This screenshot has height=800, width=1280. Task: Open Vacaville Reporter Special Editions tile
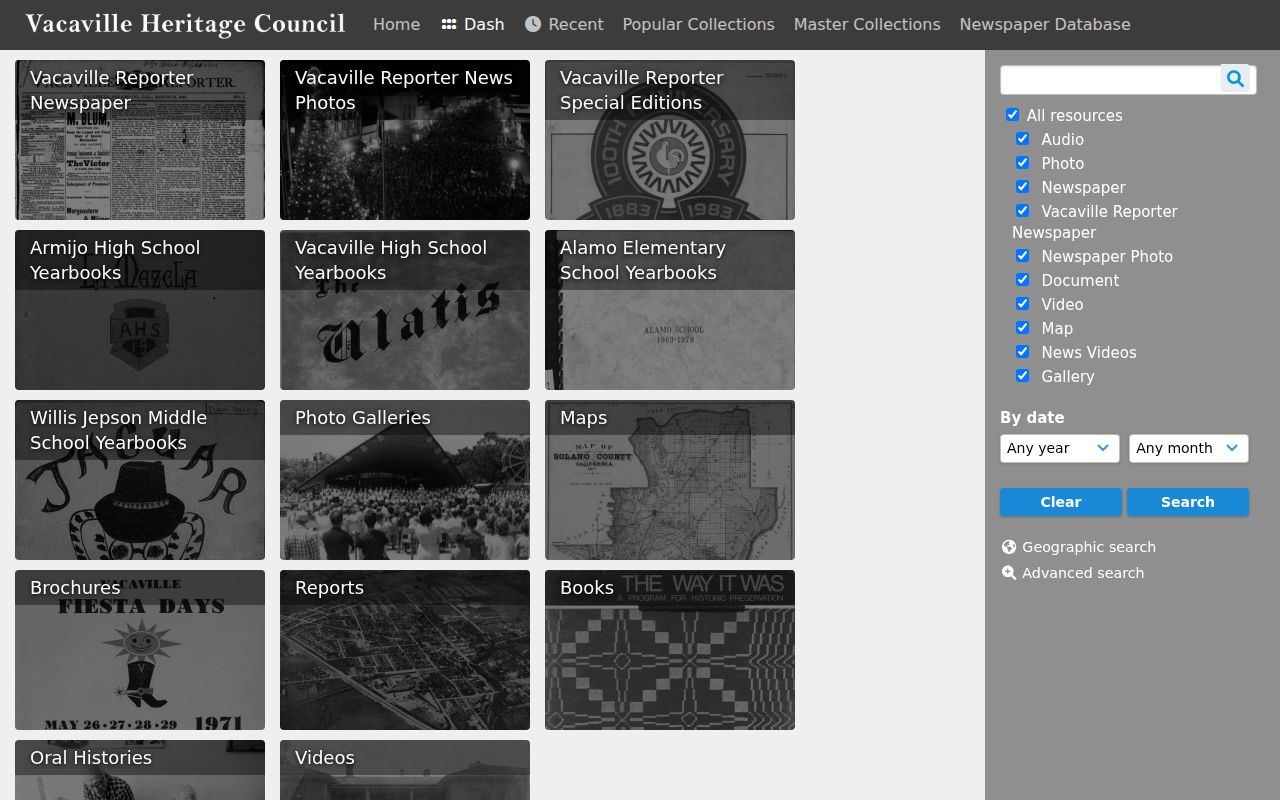[x=670, y=140]
